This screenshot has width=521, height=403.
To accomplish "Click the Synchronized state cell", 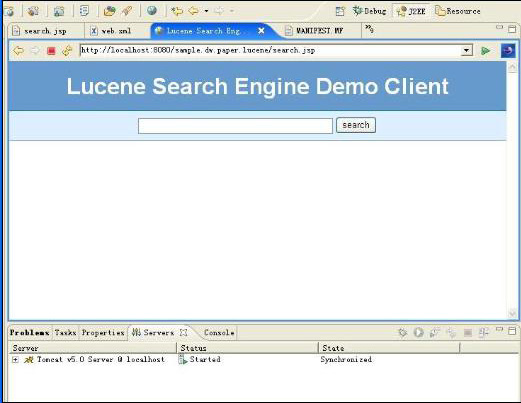I will click(346, 360).
